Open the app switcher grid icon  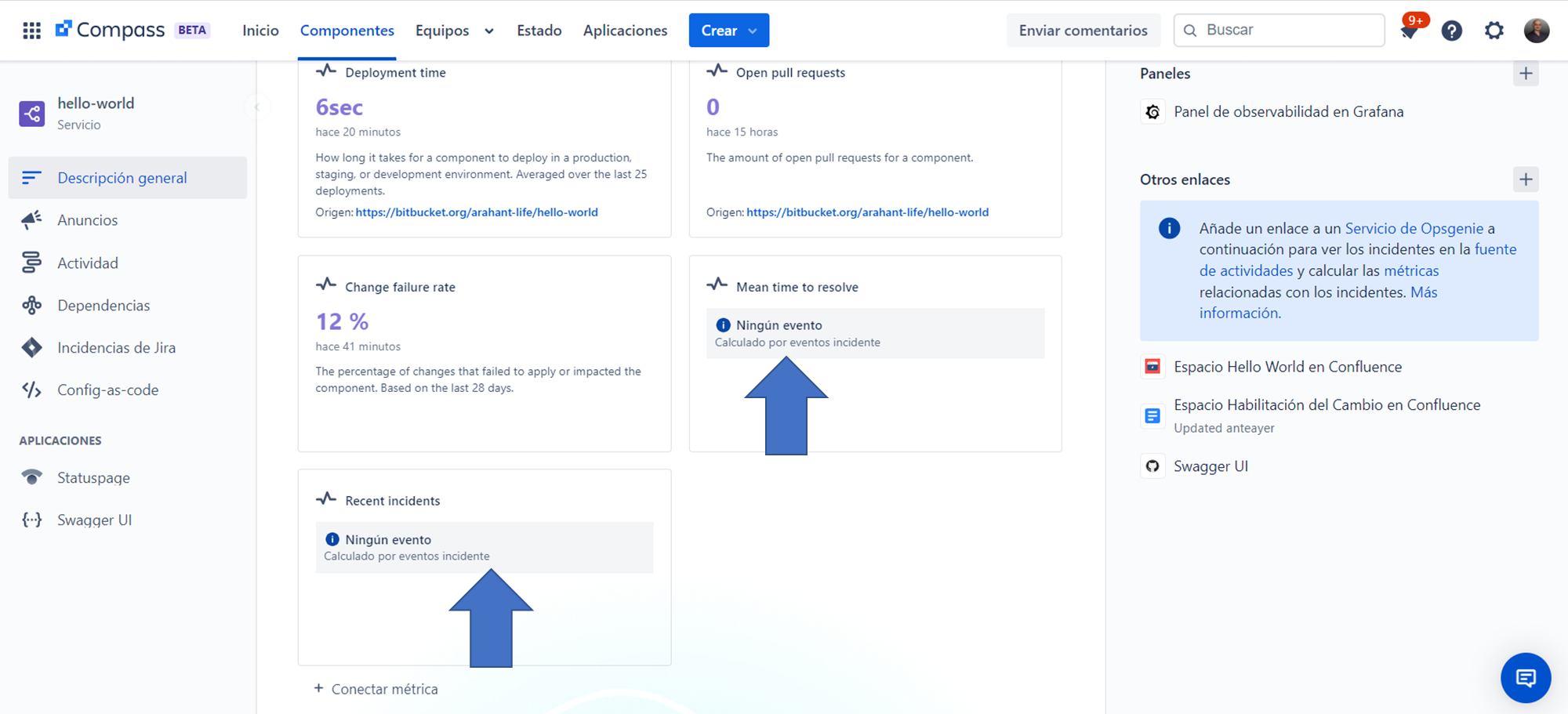[31, 31]
